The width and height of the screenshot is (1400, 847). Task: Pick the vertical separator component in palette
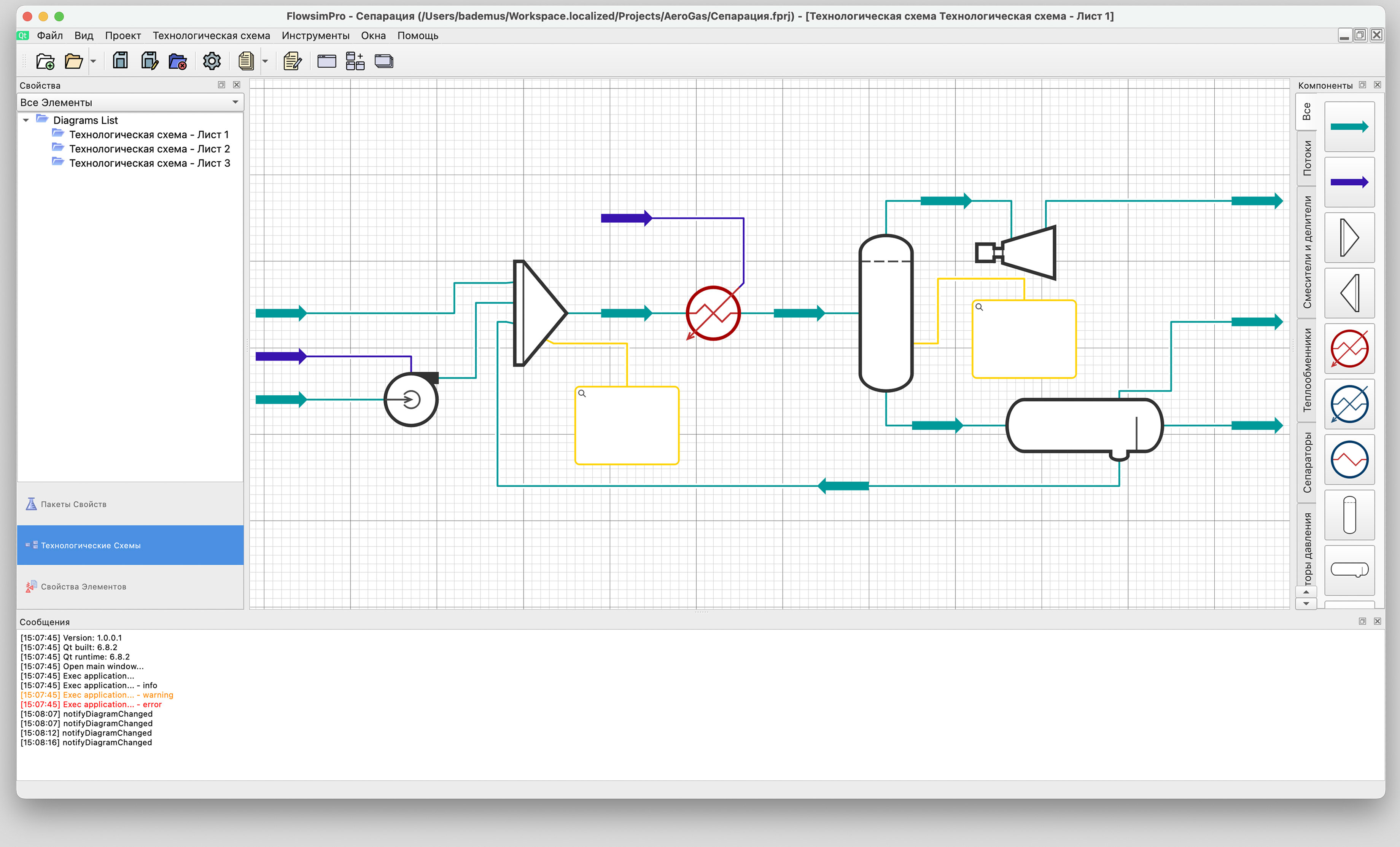click(1349, 515)
